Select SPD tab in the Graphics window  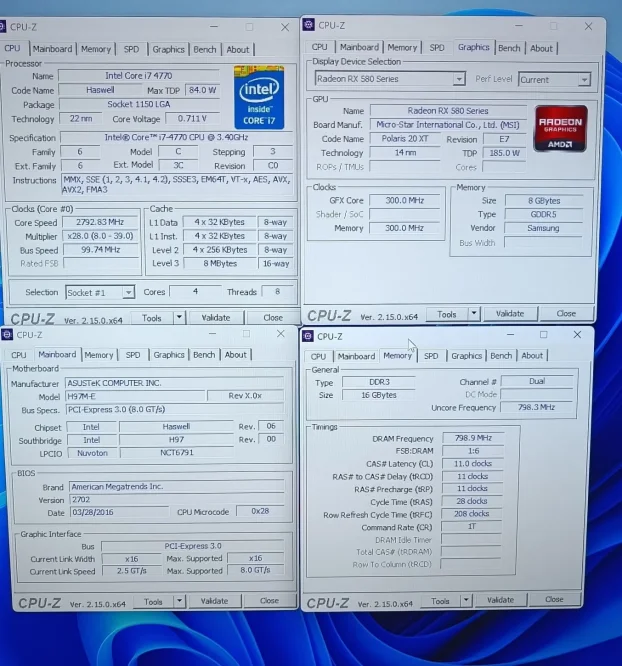437,48
